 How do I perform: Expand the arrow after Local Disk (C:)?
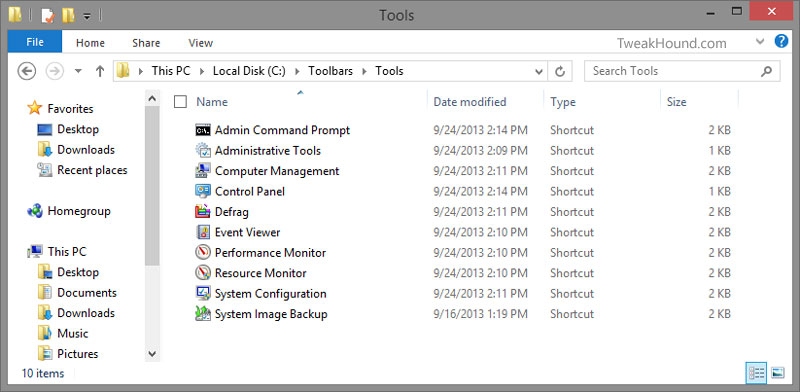click(297, 71)
